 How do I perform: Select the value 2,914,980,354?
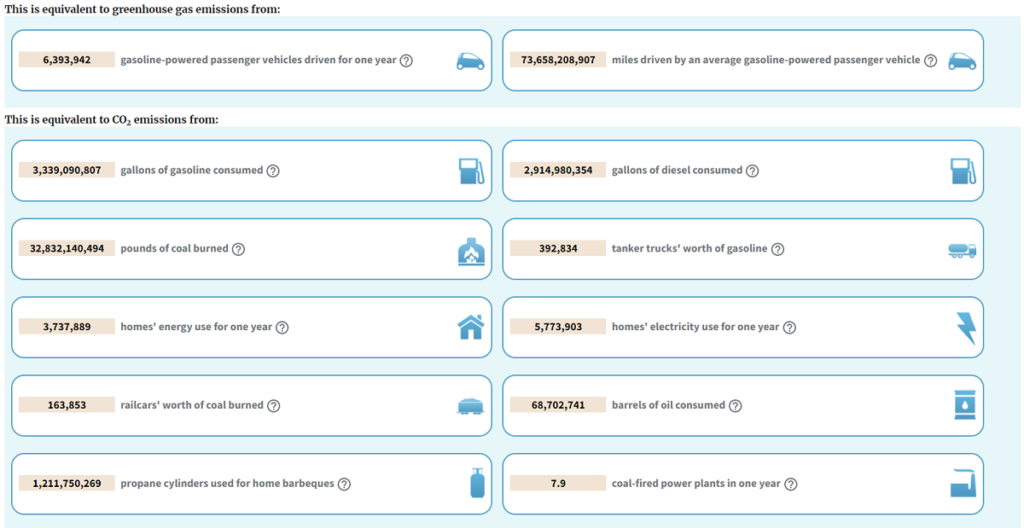click(558, 170)
